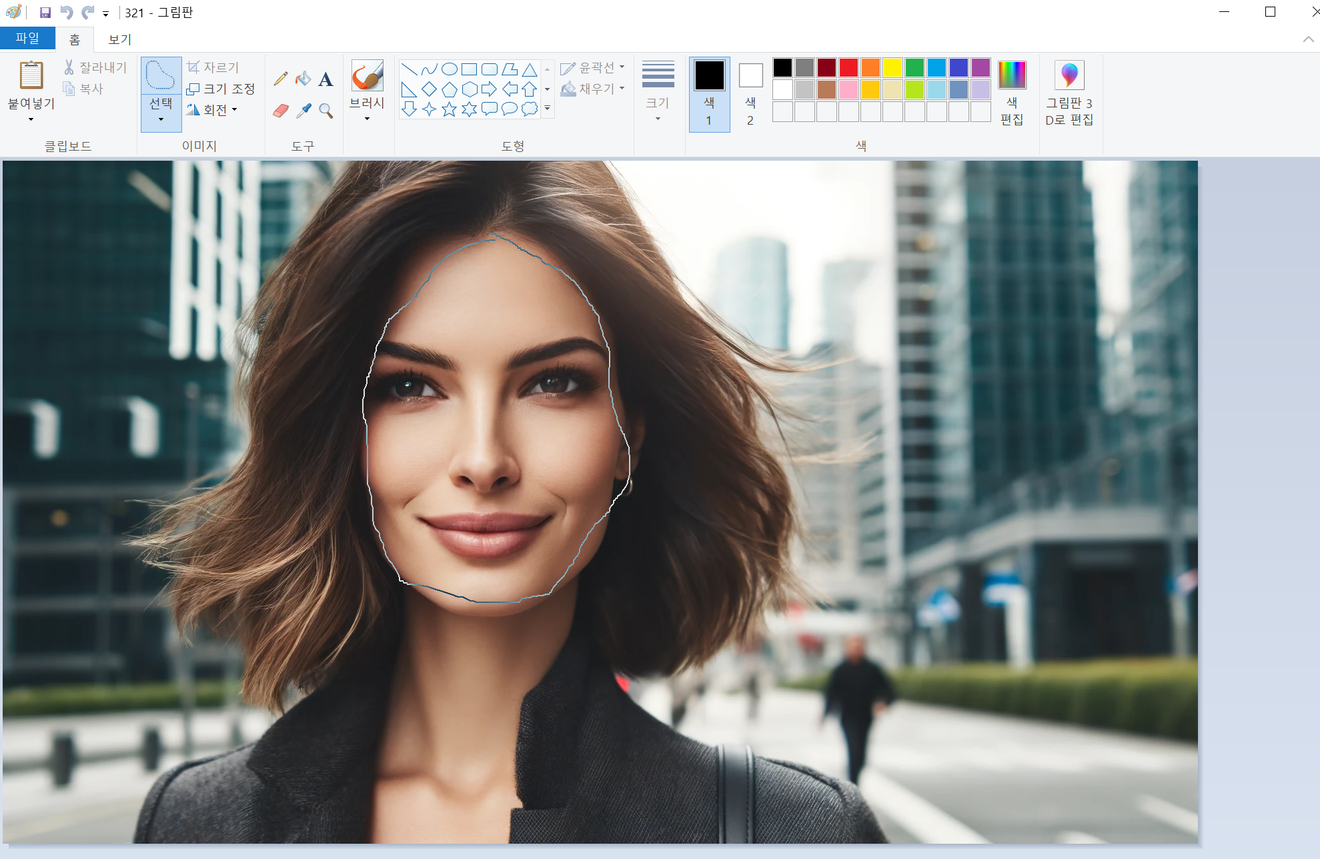Switch to the 보기 view tab
Screen dimensions: 1320x859
pyautogui.click(x=120, y=39)
